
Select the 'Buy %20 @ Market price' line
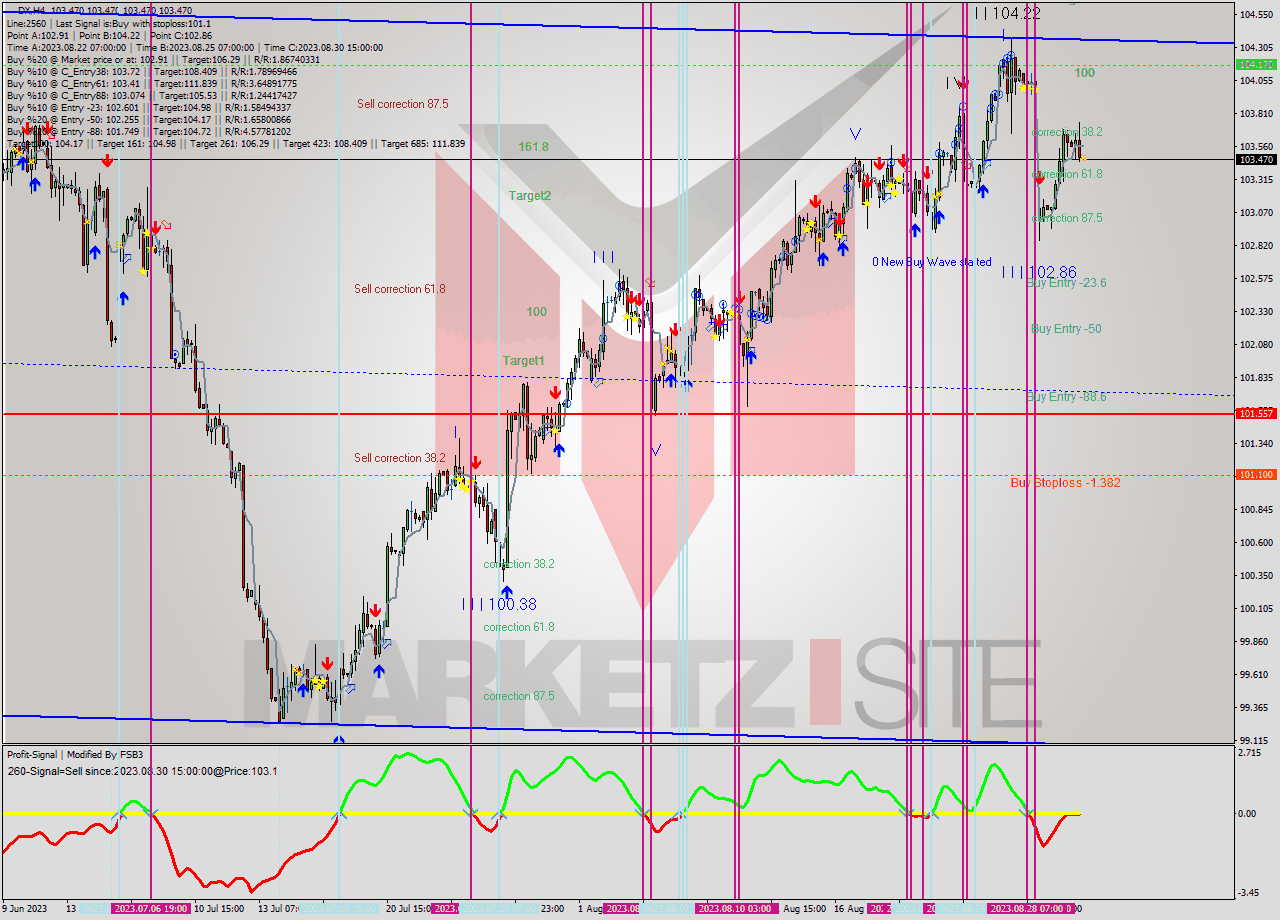[x=163, y=60]
